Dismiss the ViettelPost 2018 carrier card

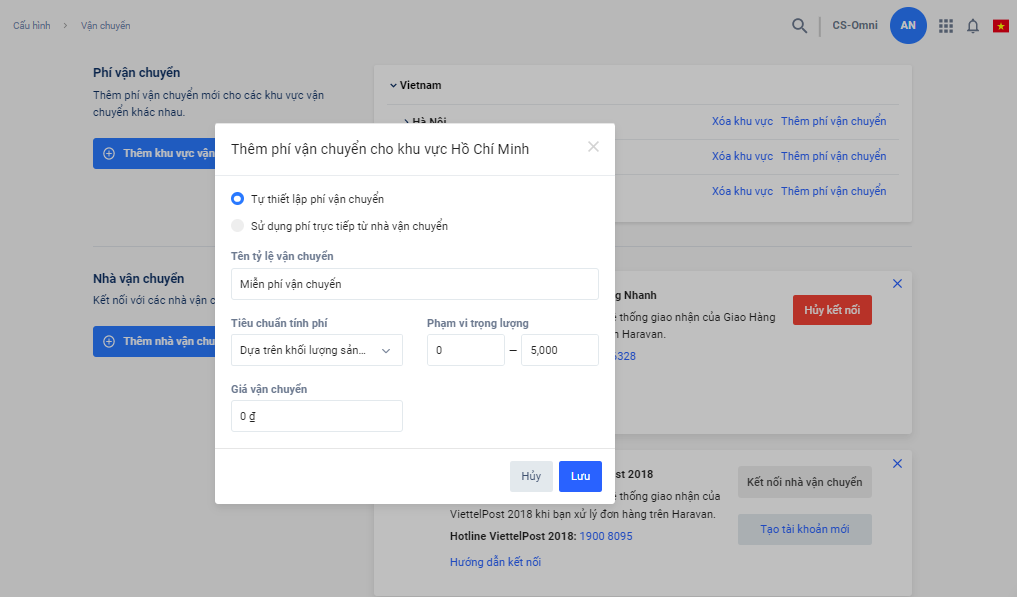click(x=897, y=463)
